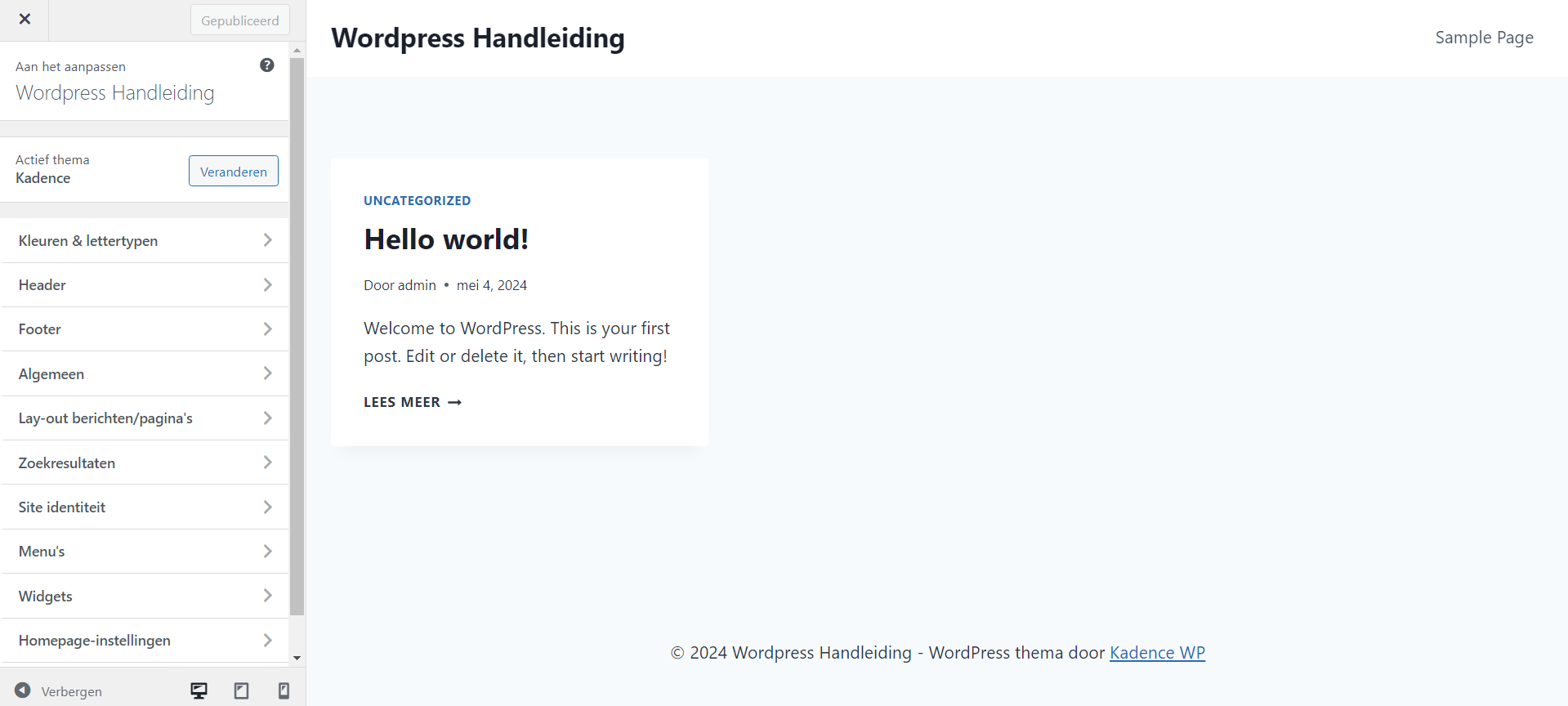Image resolution: width=1568 pixels, height=706 pixels.
Task: Select the Homepage-instellingen label
Action: click(x=95, y=641)
